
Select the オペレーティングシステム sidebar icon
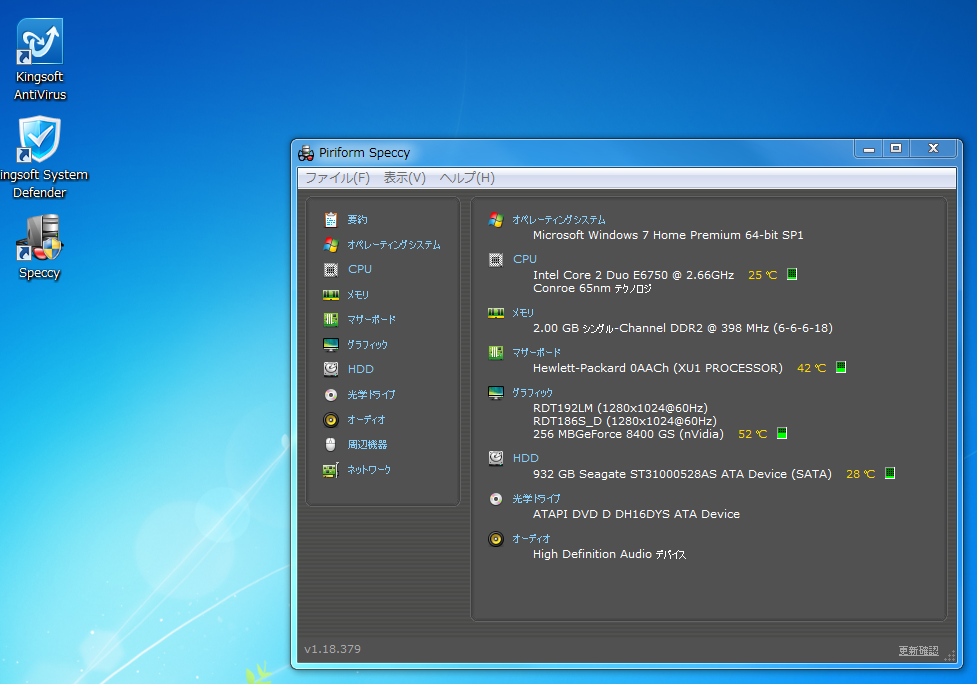click(331, 245)
